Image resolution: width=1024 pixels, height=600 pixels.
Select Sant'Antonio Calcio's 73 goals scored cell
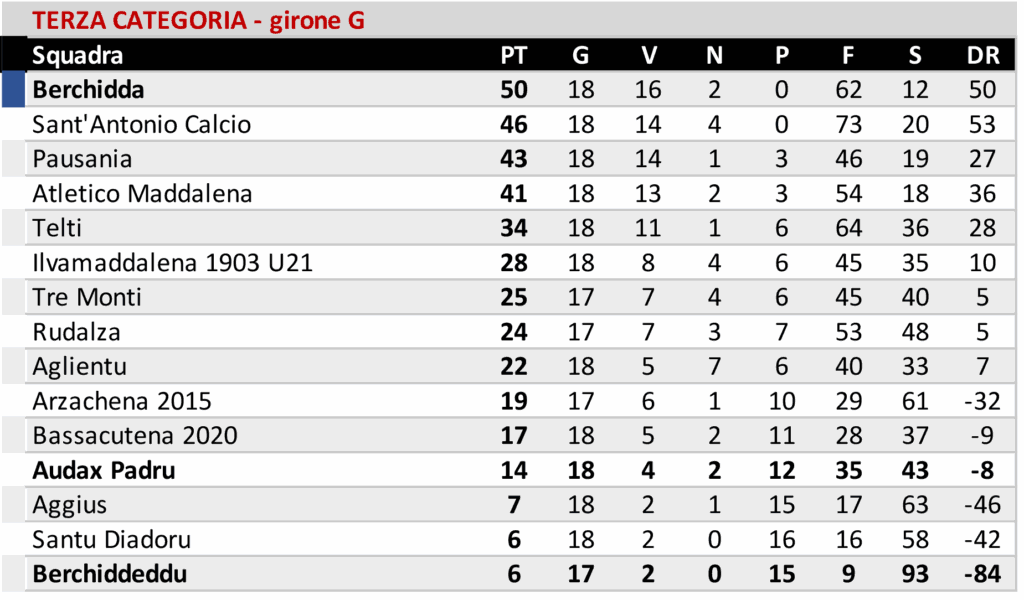pyautogui.click(x=848, y=125)
